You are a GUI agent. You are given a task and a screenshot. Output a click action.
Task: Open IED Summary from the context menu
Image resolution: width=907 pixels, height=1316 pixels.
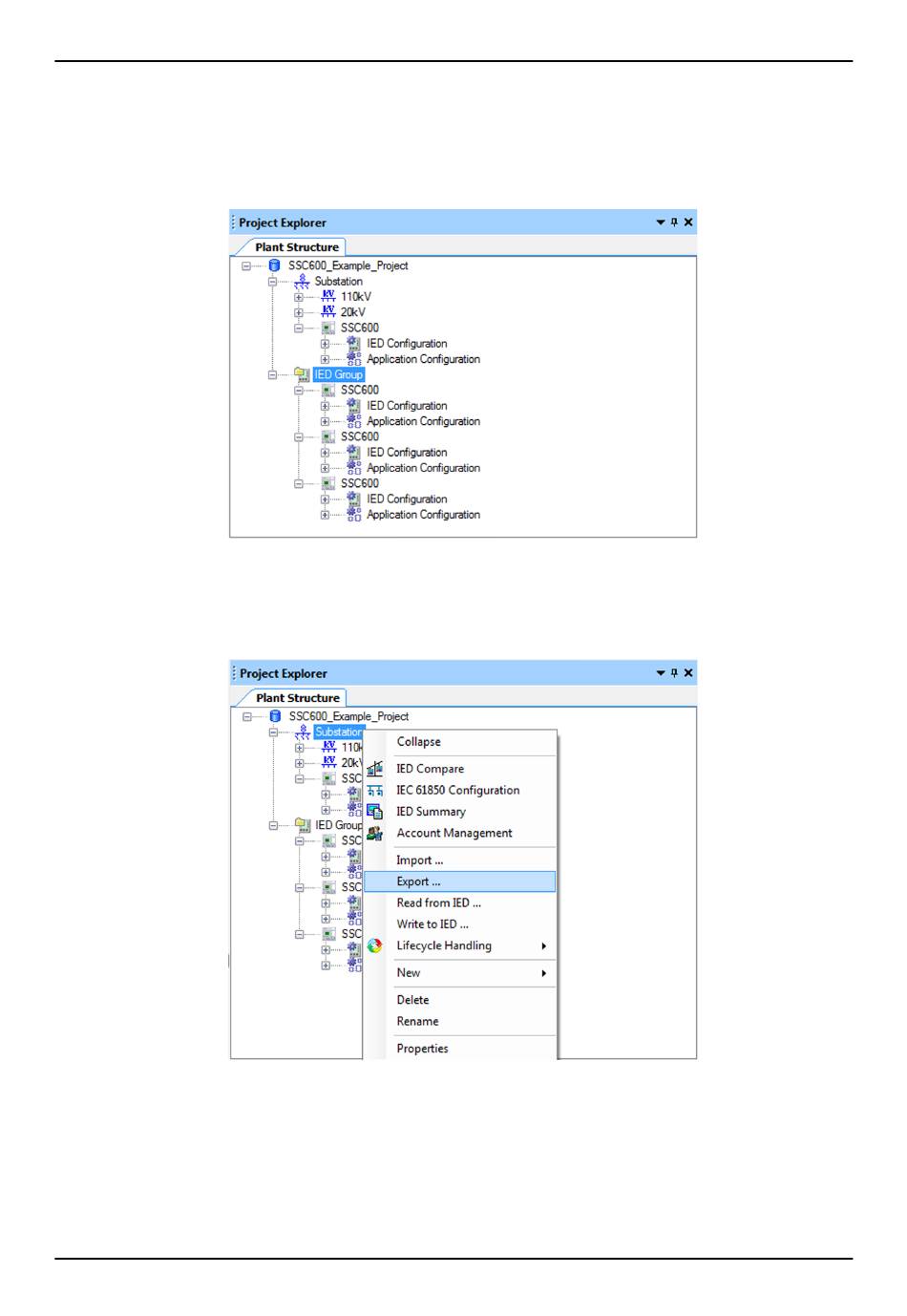point(460,812)
